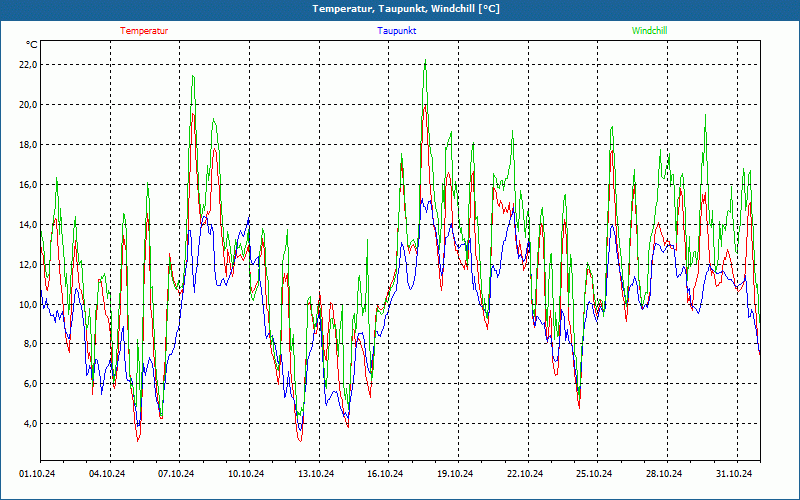This screenshot has height=500, width=800.
Task: Click the 07.10.24 date label
Action: tap(176, 474)
